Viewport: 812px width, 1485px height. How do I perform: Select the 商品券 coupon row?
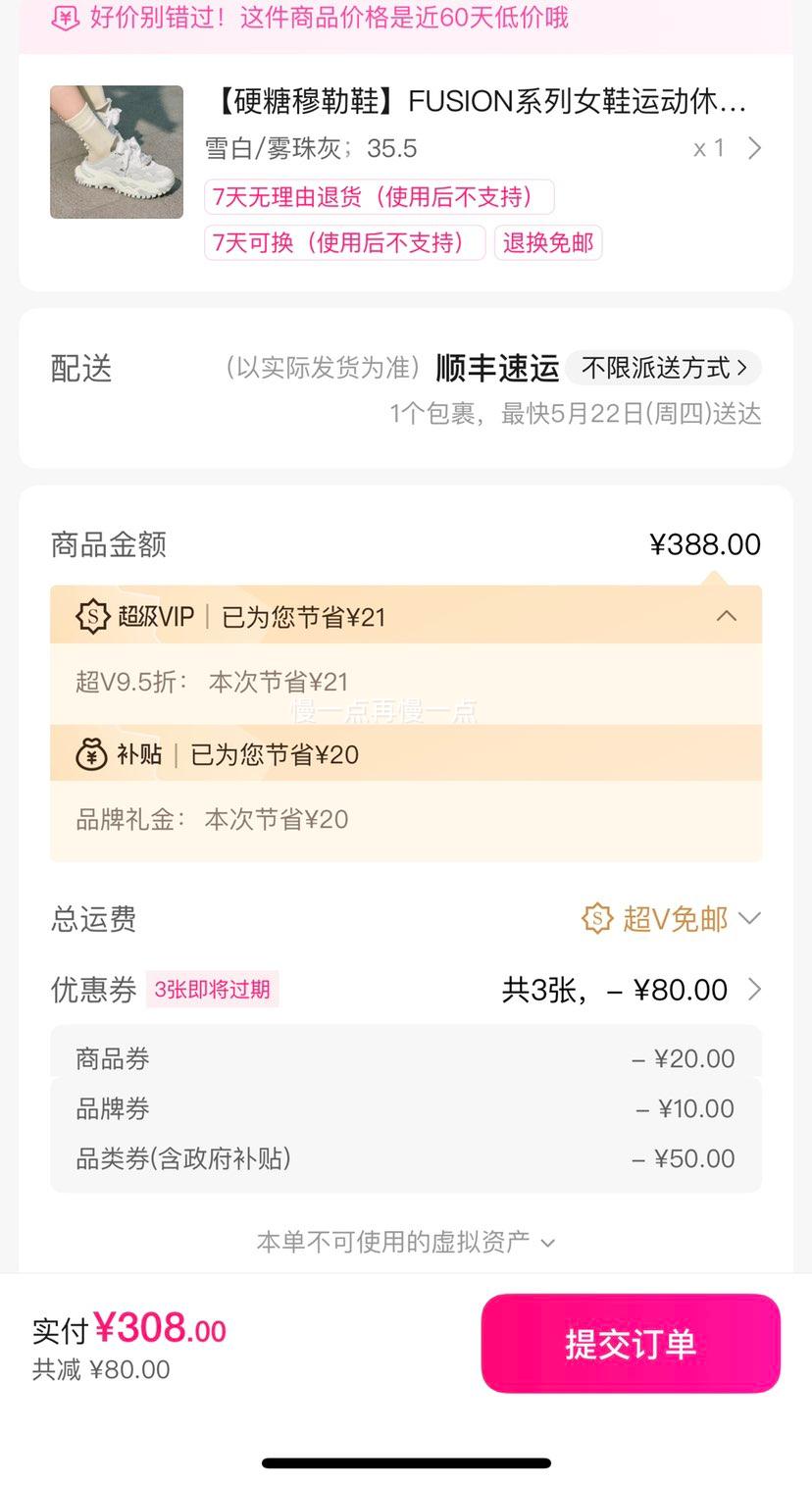click(406, 1058)
